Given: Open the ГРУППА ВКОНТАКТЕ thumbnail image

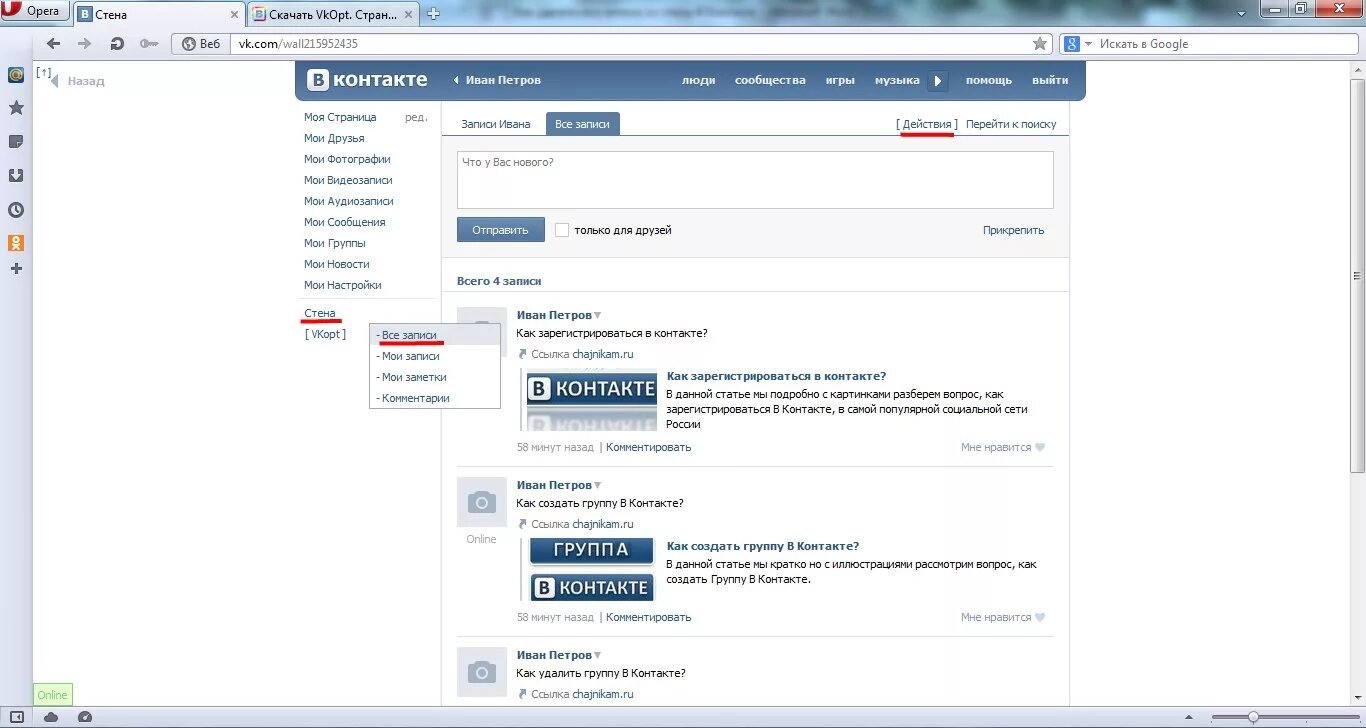Looking at the screenshot, I should [x=591, y=570].
